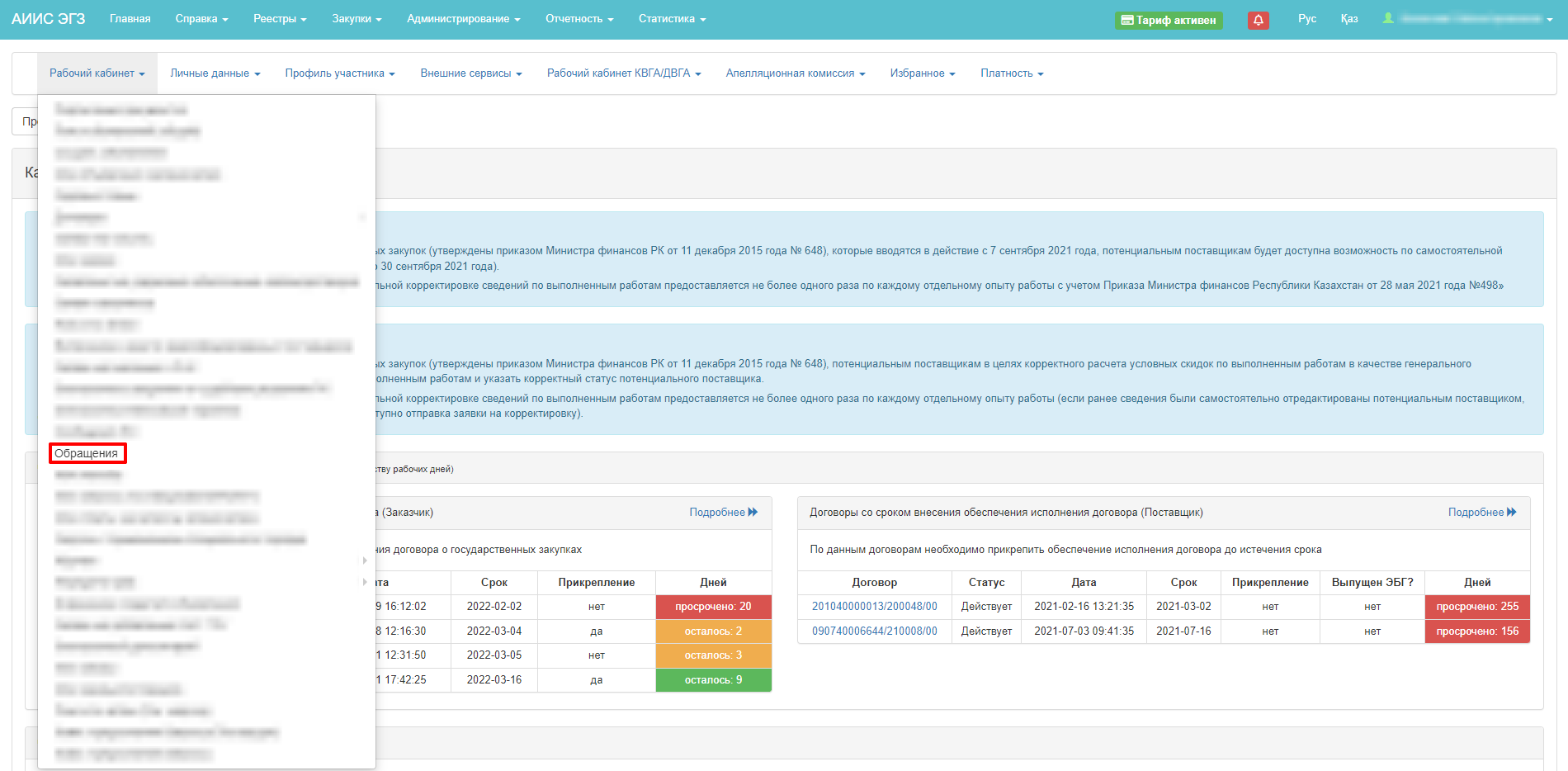Screen dimensions: 1568x771
Task: Open the Внешние сервисы menu
Action: pos(471,73)
